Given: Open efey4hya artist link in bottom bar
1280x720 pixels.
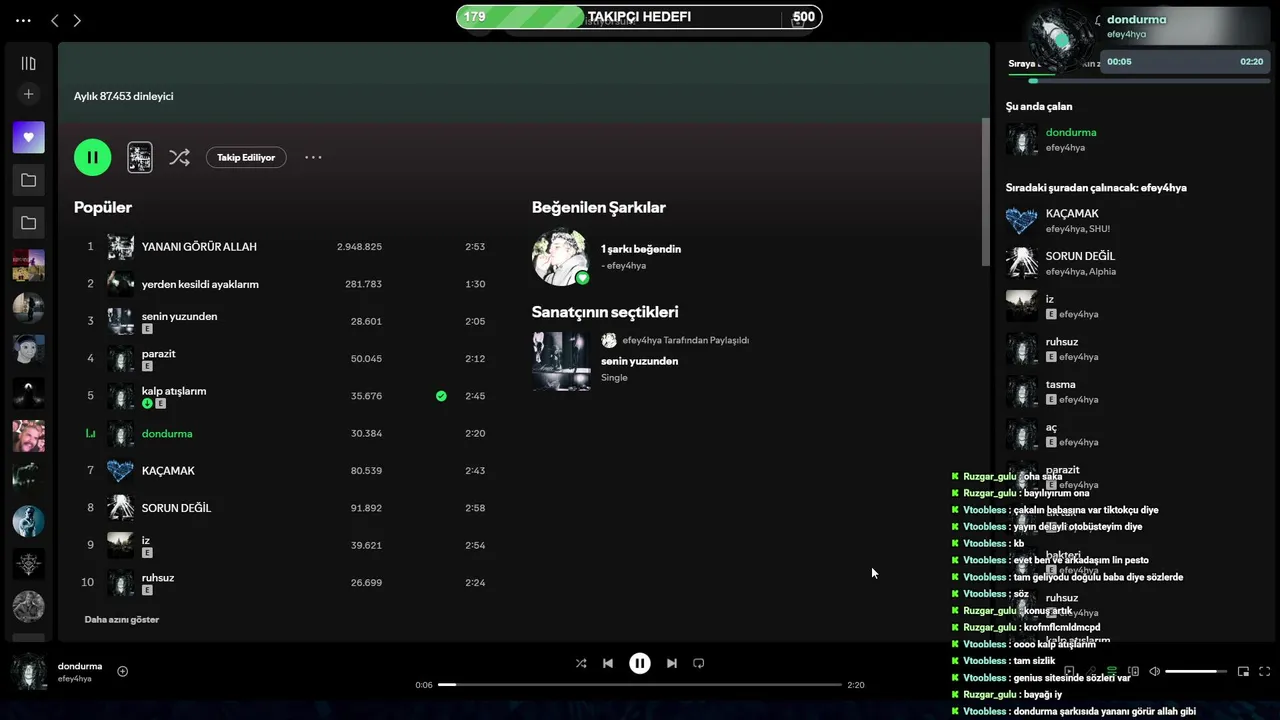Looking at the screenshot, I should [75, 679].
